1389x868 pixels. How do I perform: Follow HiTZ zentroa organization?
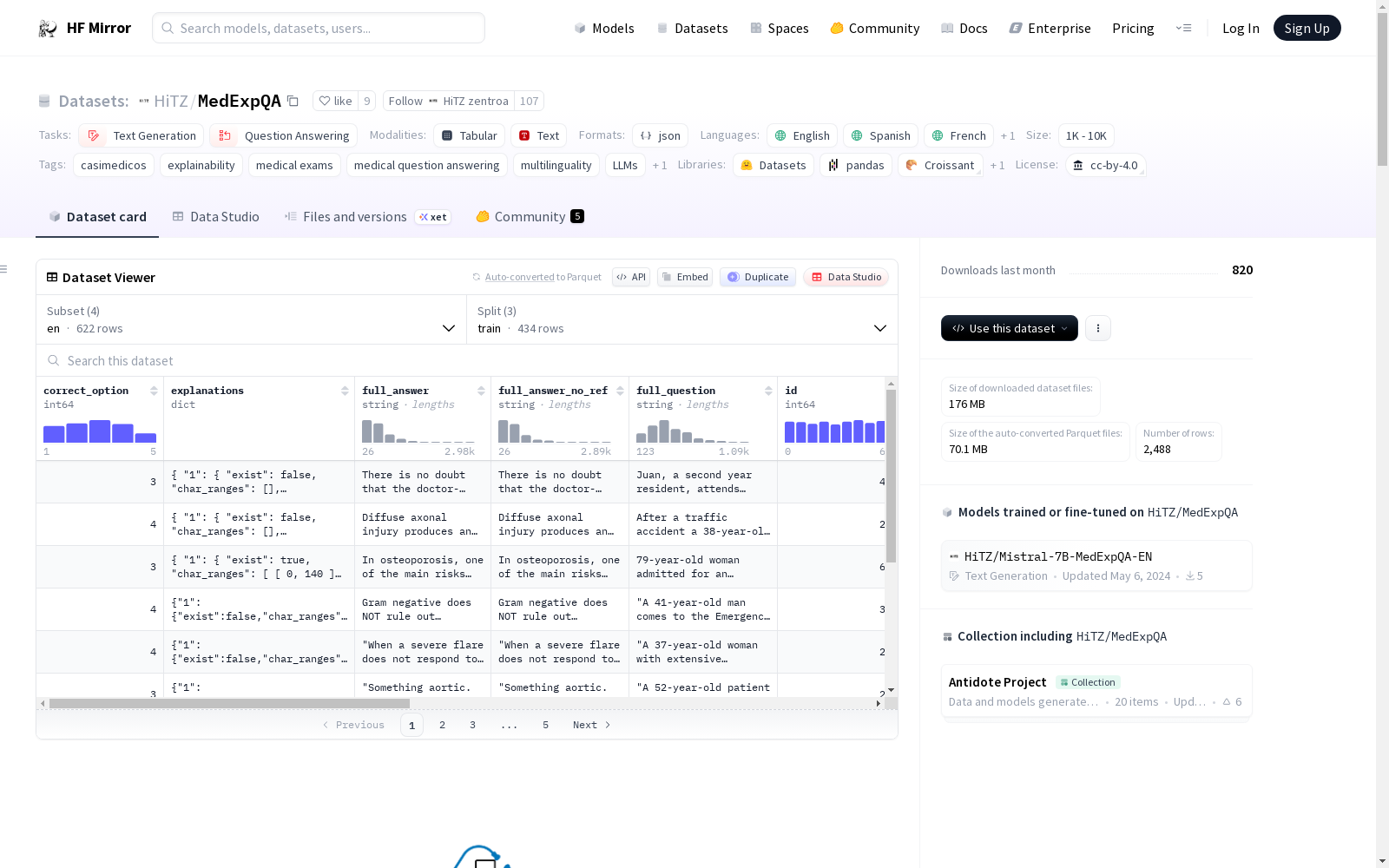coord(449,102)
